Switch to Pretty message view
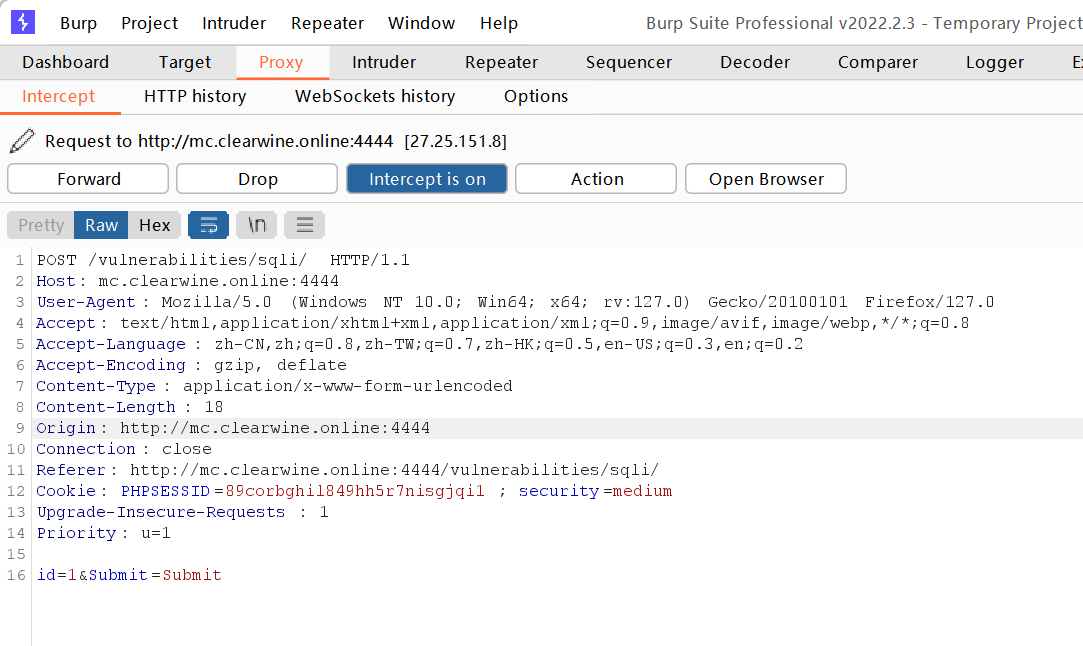 coord(41,225)
